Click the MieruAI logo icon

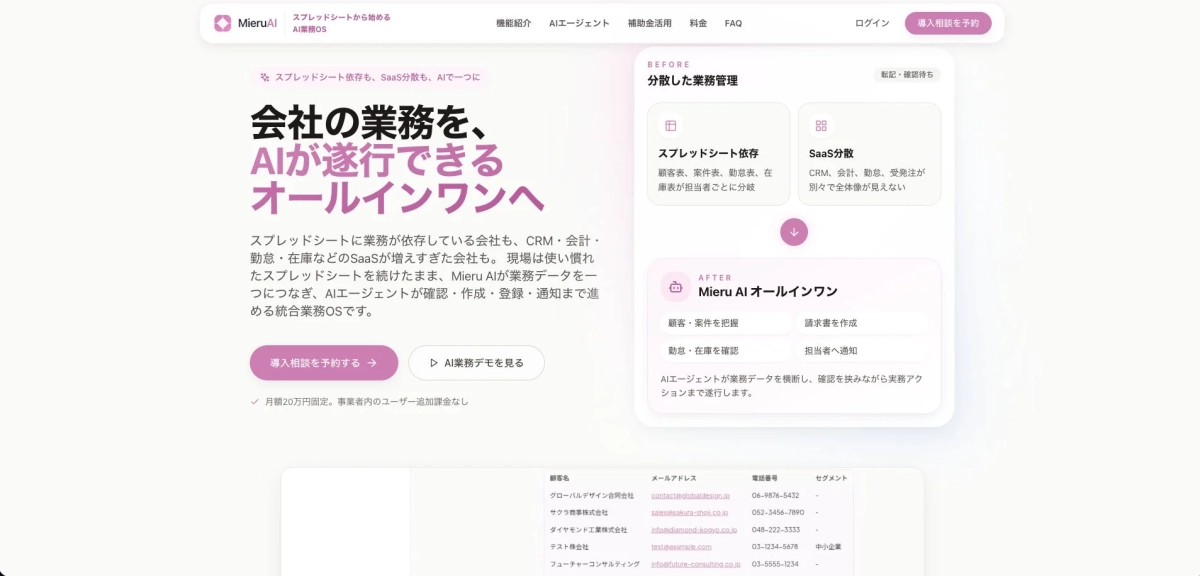(x=222, y=23)
